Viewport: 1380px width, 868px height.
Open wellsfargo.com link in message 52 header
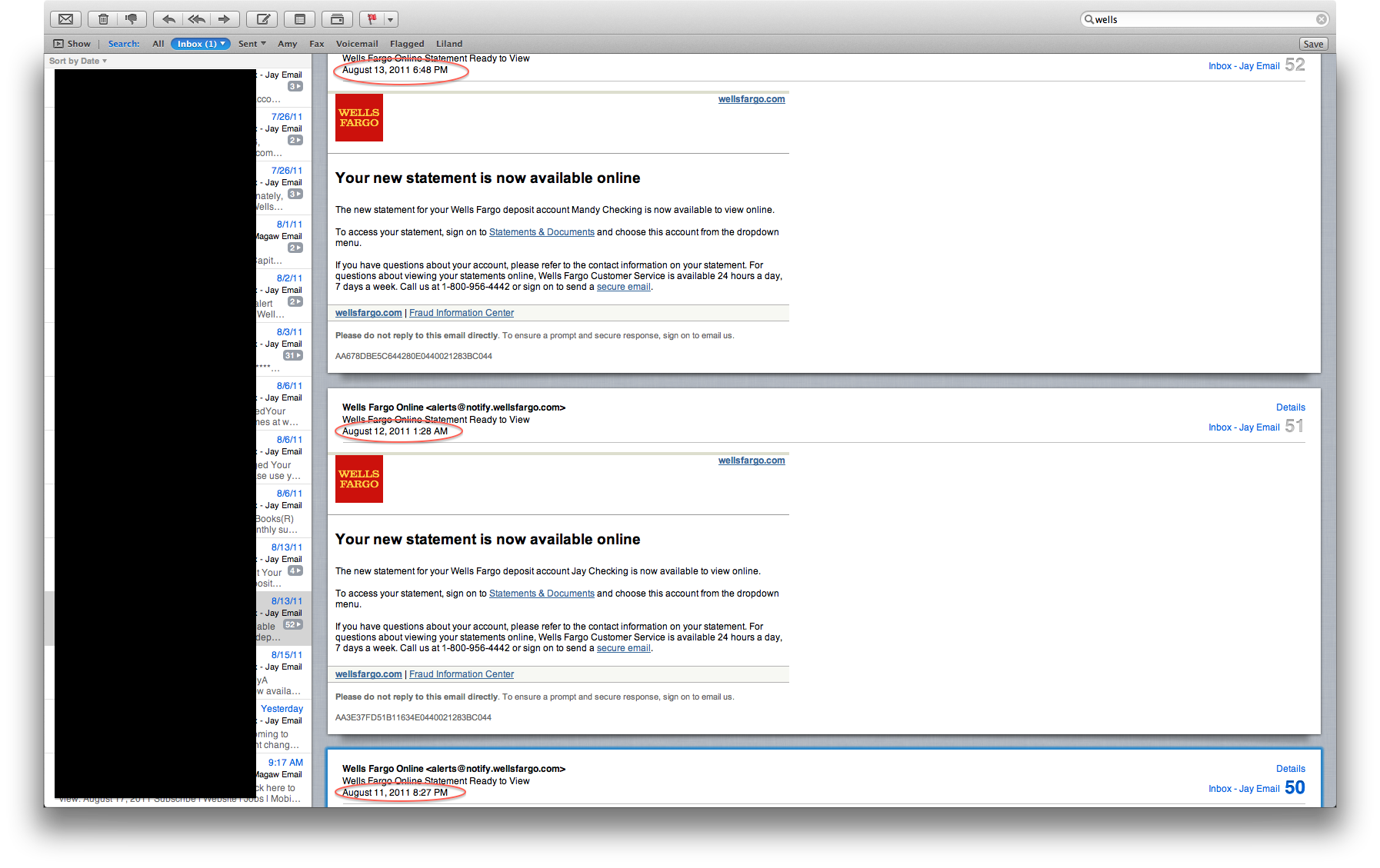tap(752, 99)
